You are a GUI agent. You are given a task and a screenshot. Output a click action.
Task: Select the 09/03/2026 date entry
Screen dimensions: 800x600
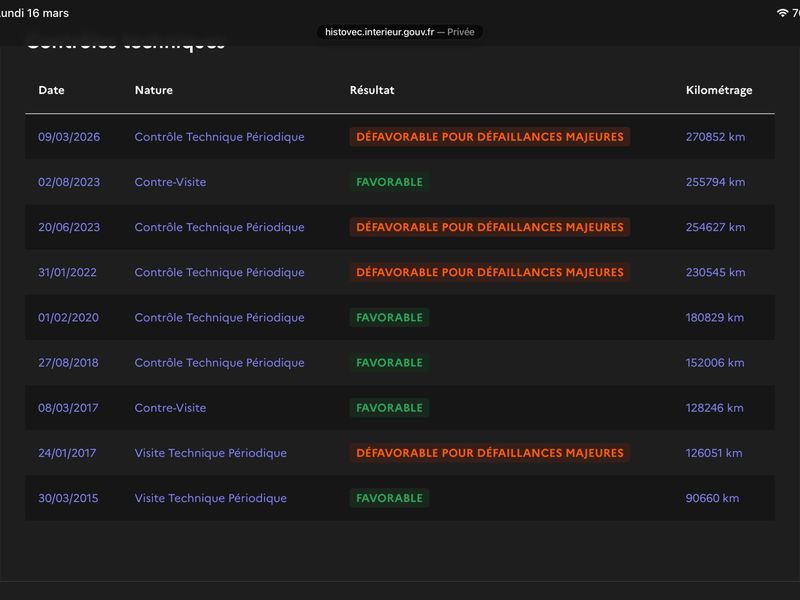pyautogui.click(x=69, y=137)
